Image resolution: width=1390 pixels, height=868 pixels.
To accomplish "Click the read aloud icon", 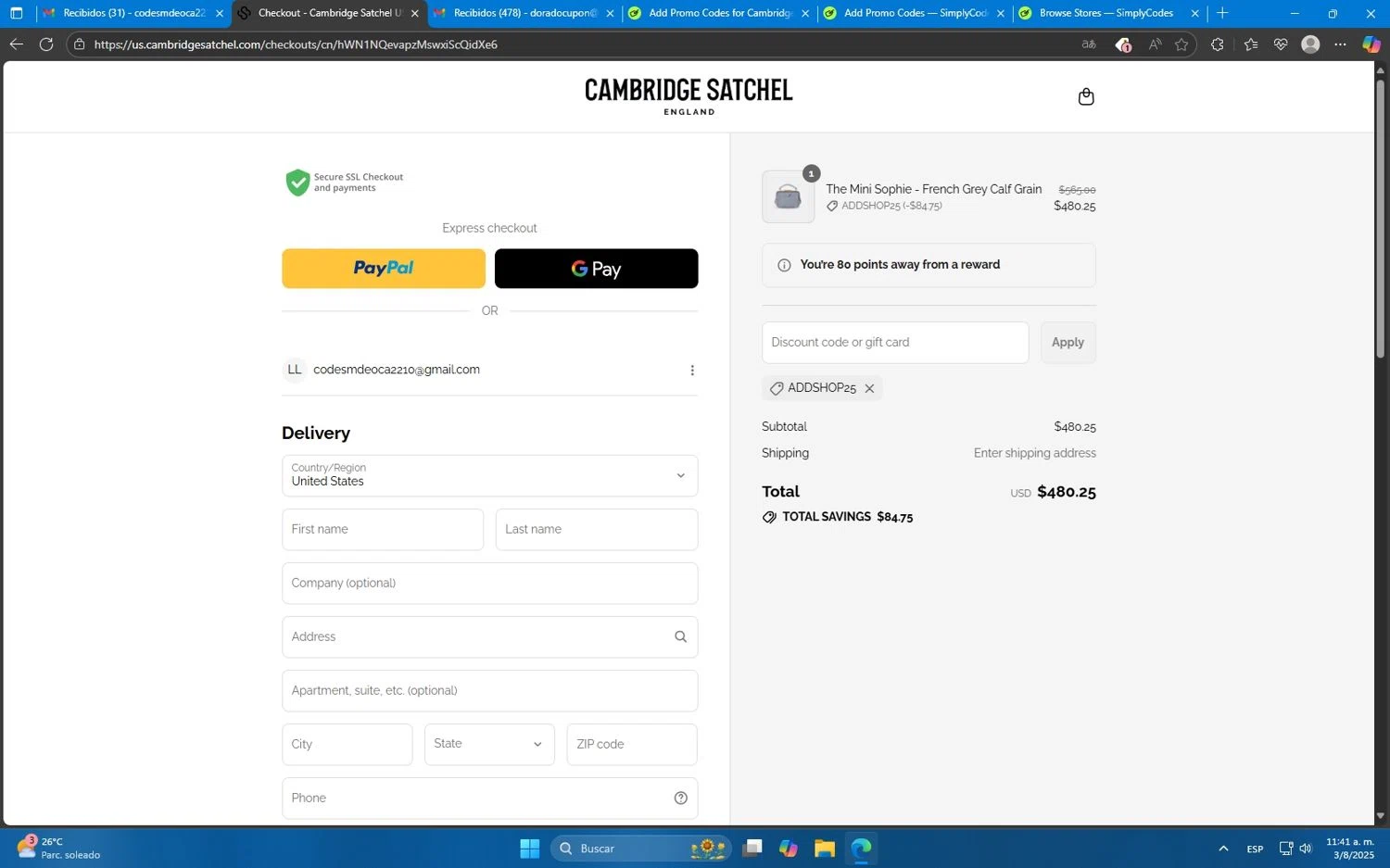I will pyautogui.click(x=1155, y=44).
